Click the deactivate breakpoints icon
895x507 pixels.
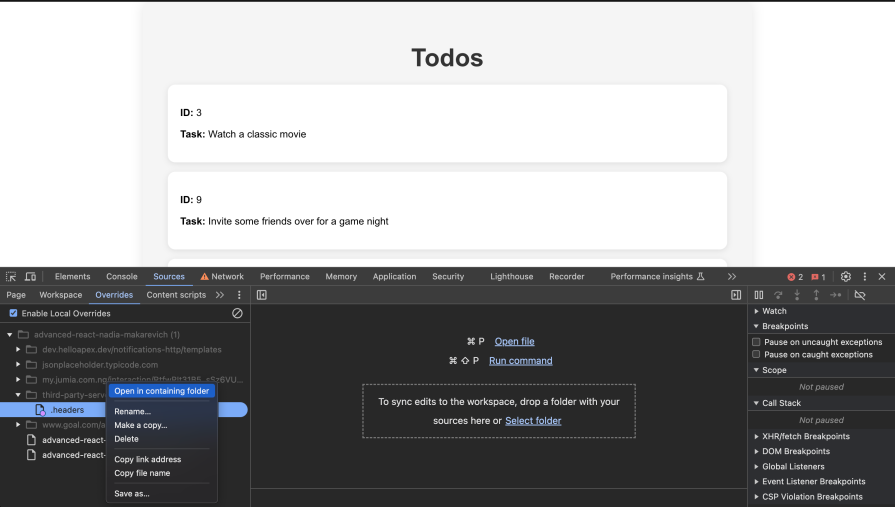(x=859, y=295)
